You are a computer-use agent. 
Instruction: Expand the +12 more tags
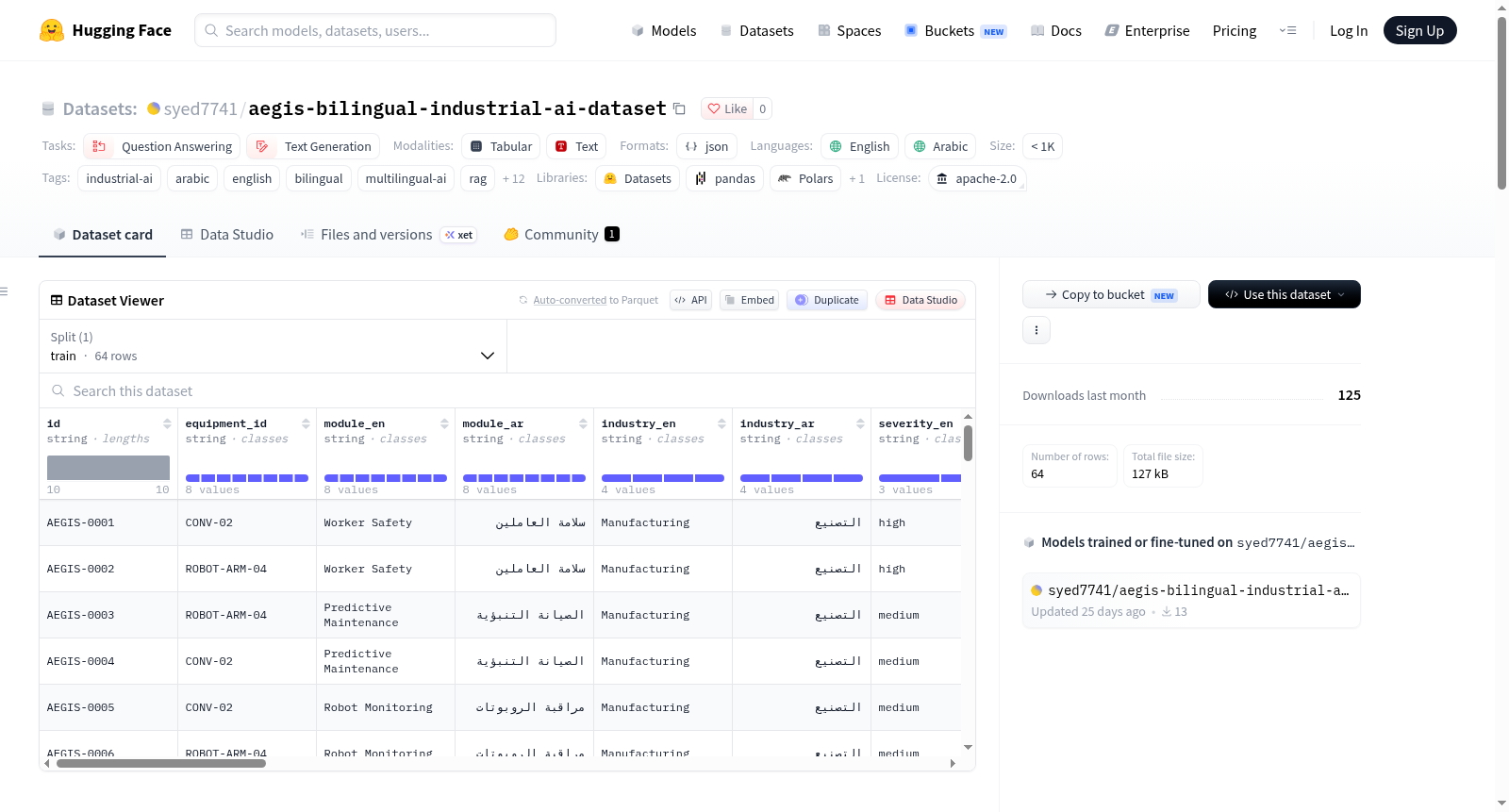[x=513, y=178]
